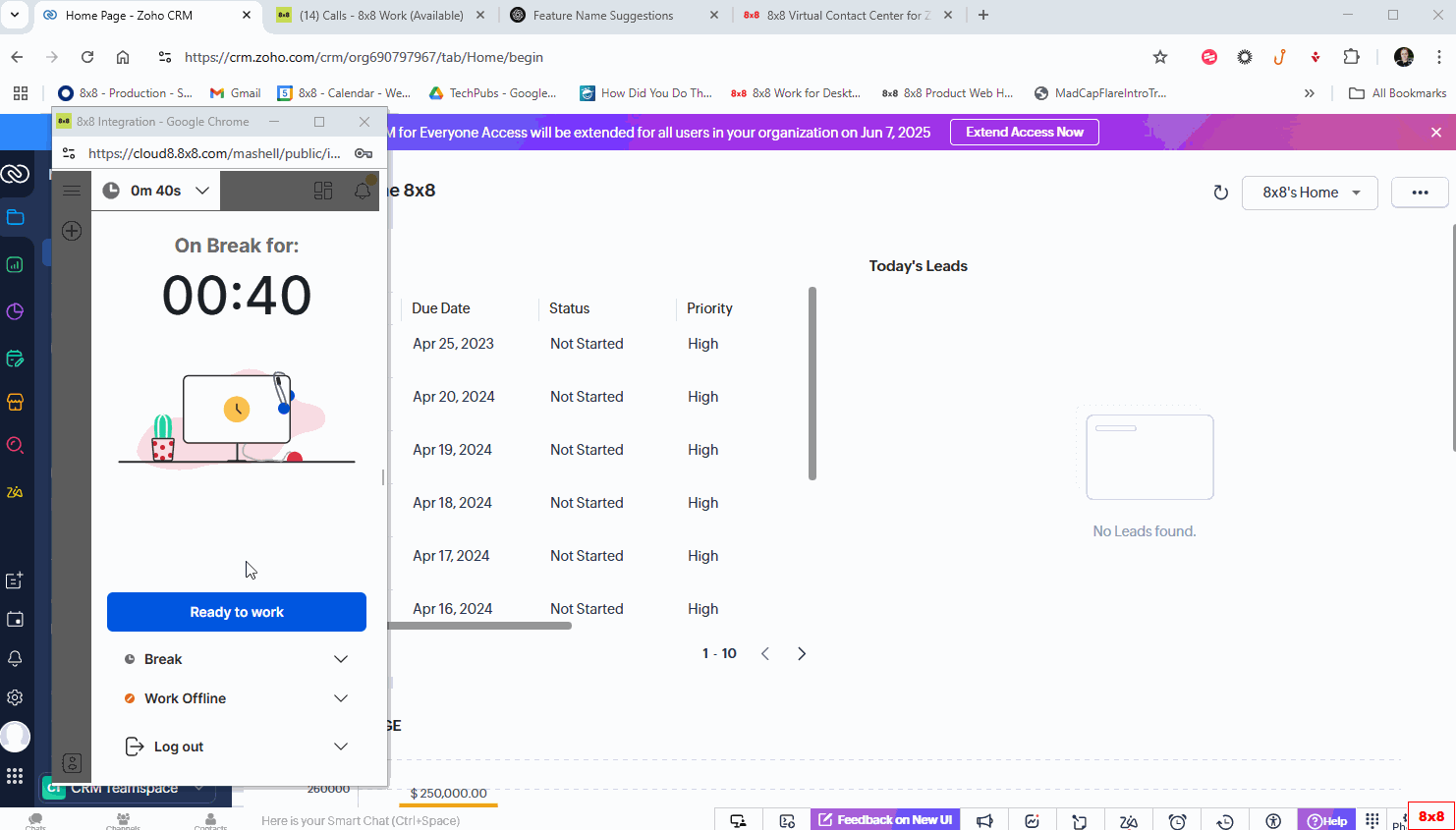This screenshot has height=830, width=1456.
Task: Click the calendar icon in Zoho lower sidebar
Action: pyautogui.click(x=15, y=620)
